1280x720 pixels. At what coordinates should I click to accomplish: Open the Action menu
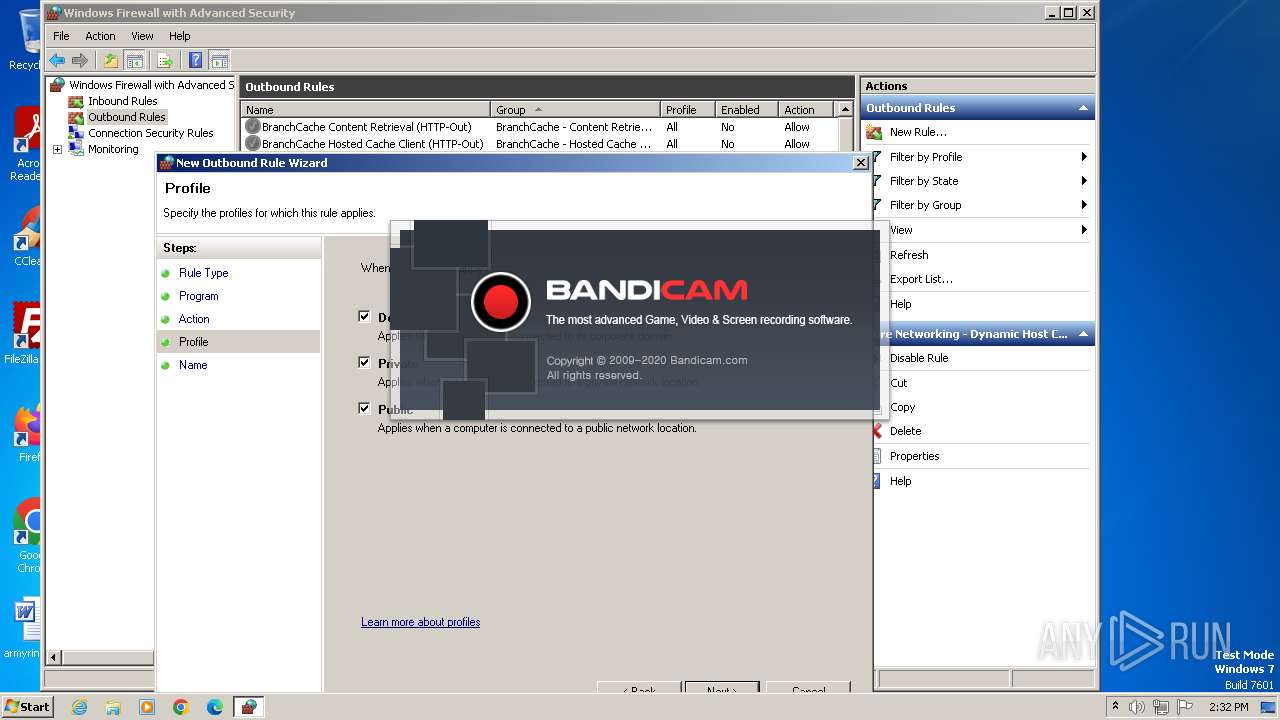point(100,36)
